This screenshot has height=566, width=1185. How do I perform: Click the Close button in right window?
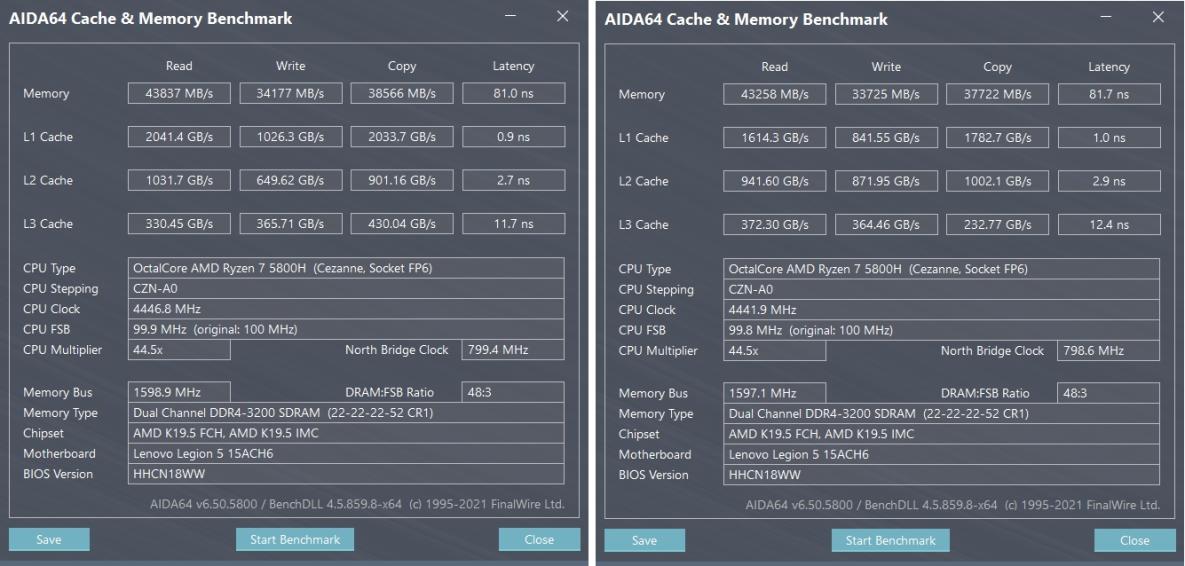(1134, 540)
